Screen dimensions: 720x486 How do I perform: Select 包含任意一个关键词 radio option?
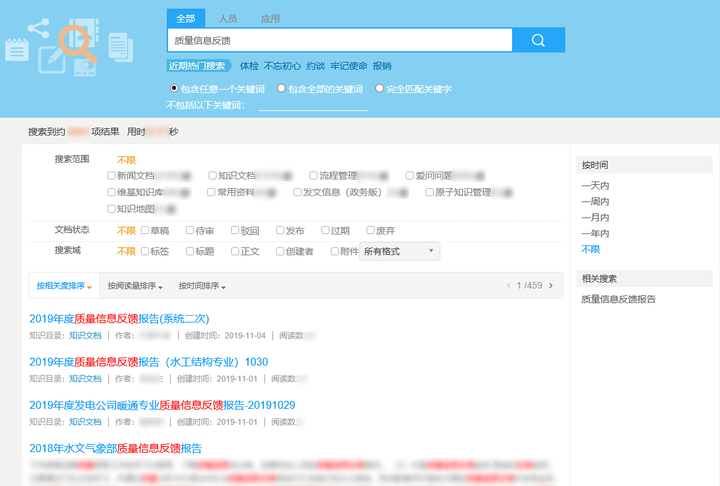point(174,88)
